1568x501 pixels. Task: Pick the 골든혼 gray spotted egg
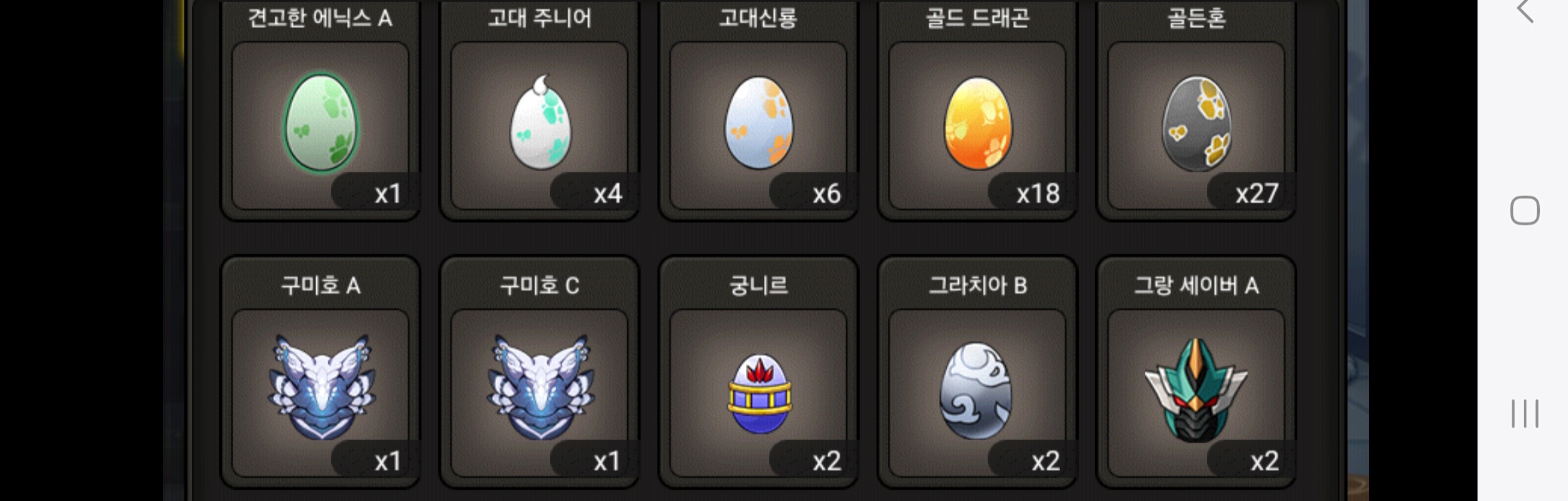pos(1197,123)
